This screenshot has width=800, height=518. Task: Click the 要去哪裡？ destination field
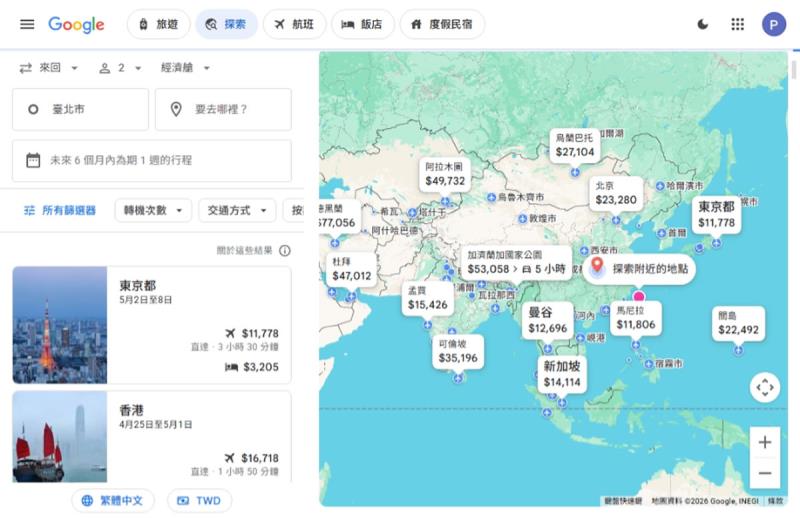(223, 109)
